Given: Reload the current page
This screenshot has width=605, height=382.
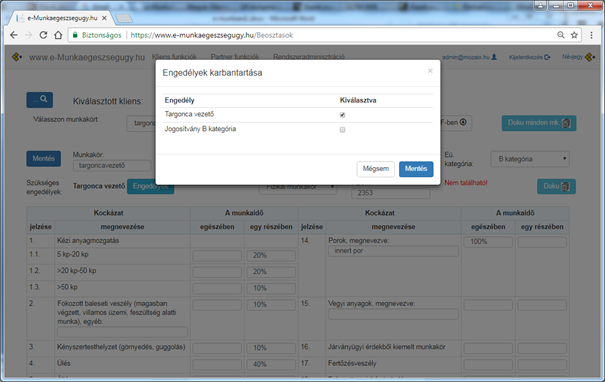Looking at the screenshot, I should click(x=43, y=35).
